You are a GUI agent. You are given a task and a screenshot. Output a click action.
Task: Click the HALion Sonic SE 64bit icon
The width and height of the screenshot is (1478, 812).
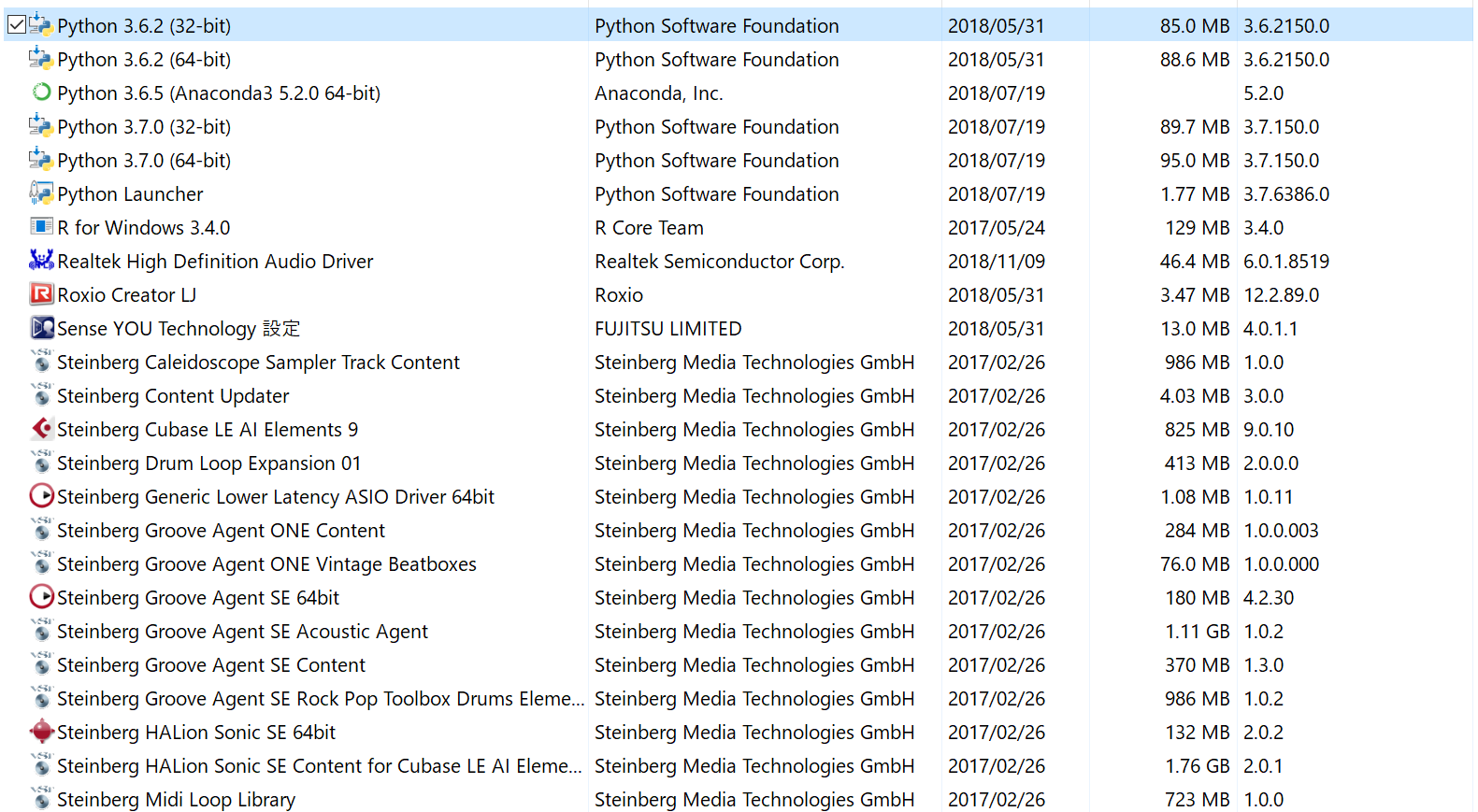(41, 732)
